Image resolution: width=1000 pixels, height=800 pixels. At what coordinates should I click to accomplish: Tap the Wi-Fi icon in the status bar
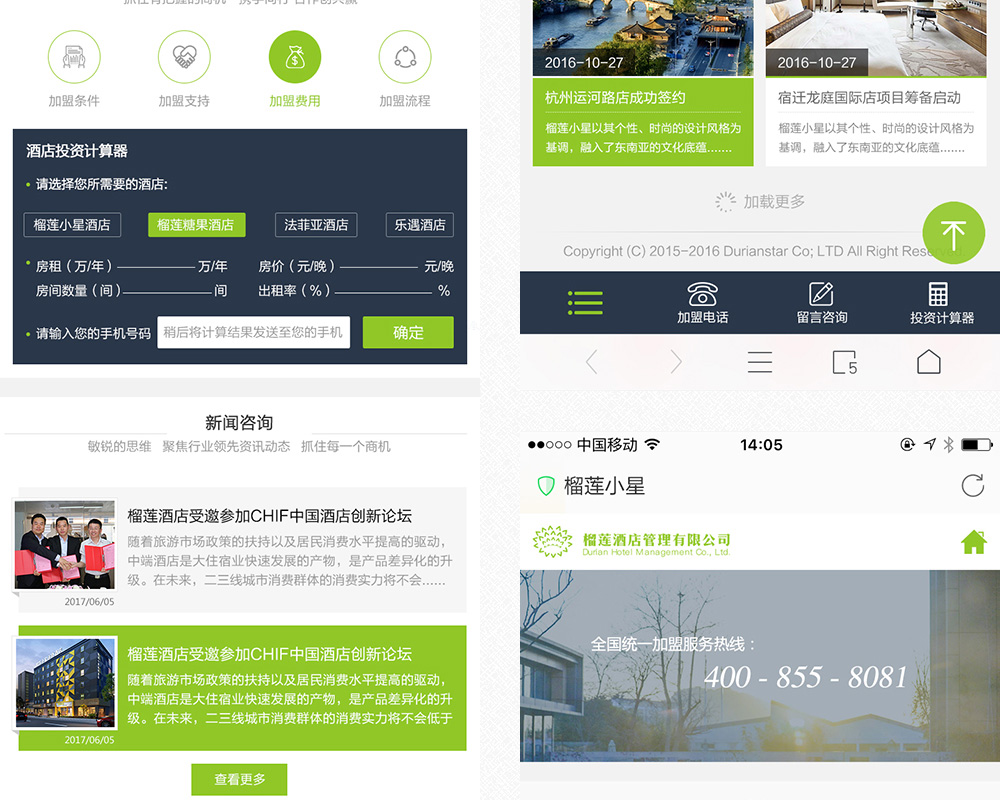652,444
